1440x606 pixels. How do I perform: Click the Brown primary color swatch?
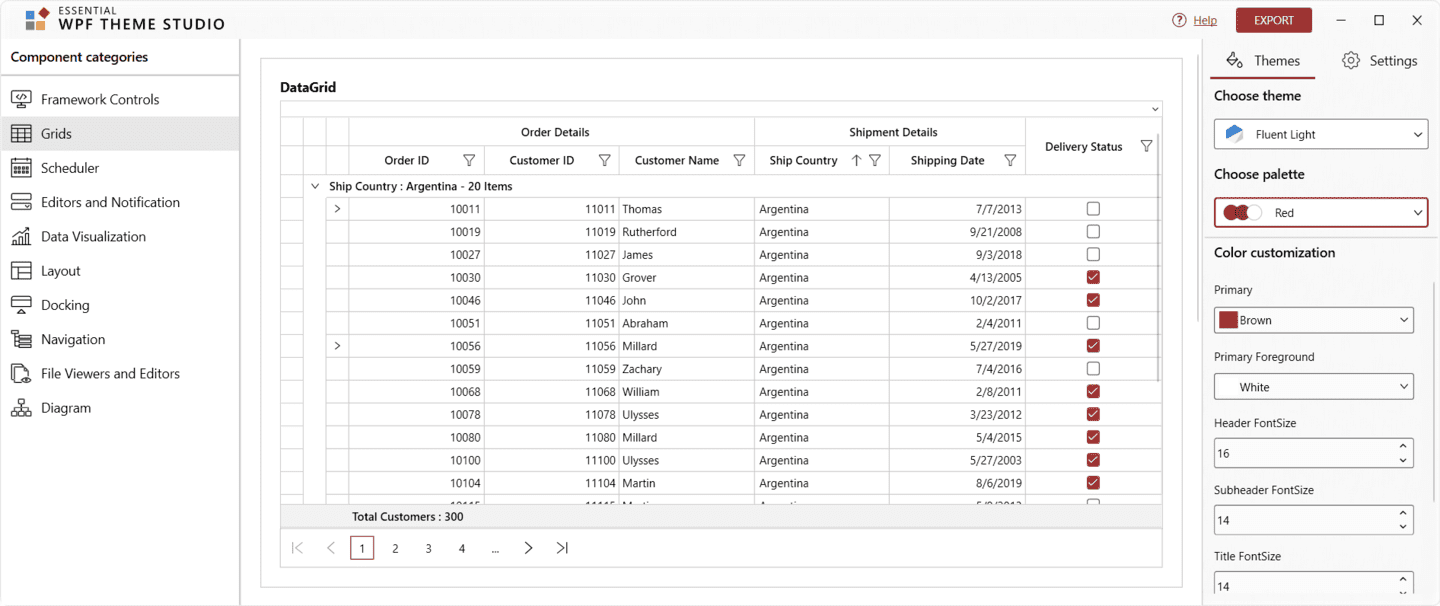[x=1228, y=321]
